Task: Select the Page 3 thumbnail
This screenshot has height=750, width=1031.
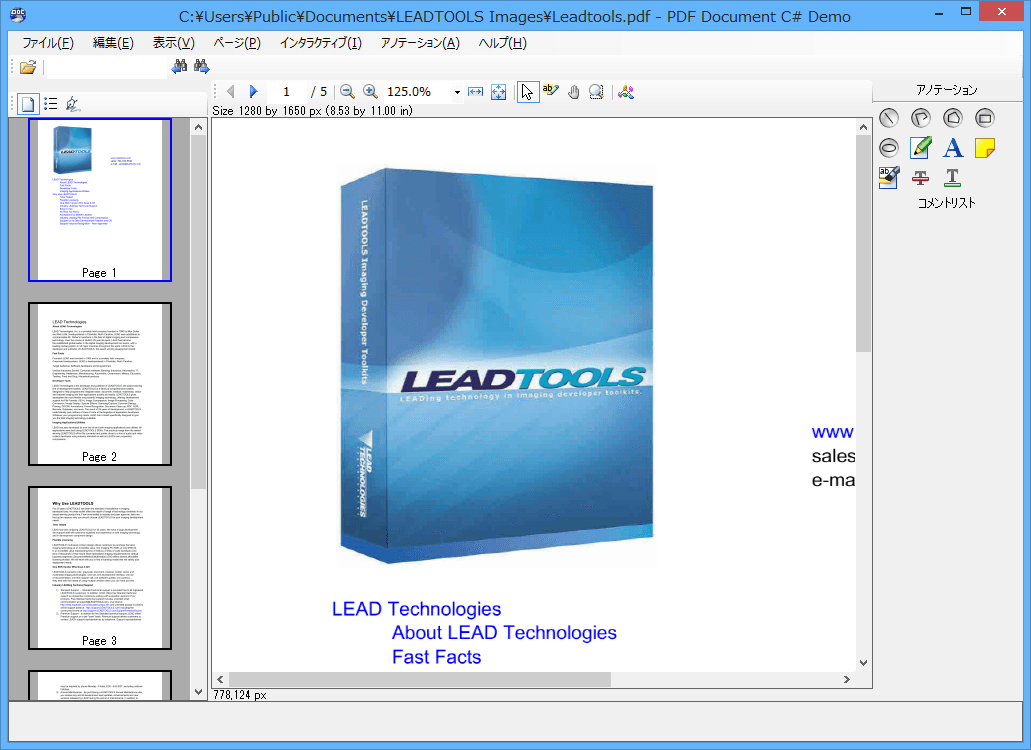Action: pyautogui.click(x=100, y=568)
